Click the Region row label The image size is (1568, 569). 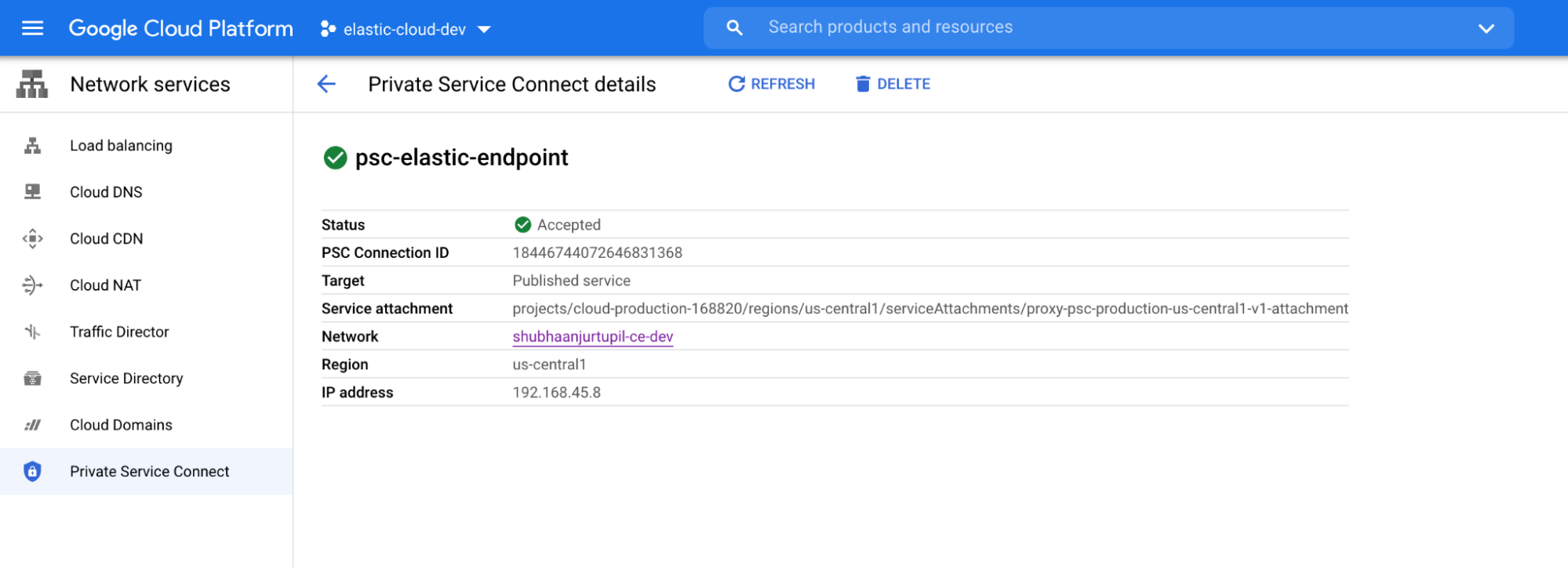345,364
